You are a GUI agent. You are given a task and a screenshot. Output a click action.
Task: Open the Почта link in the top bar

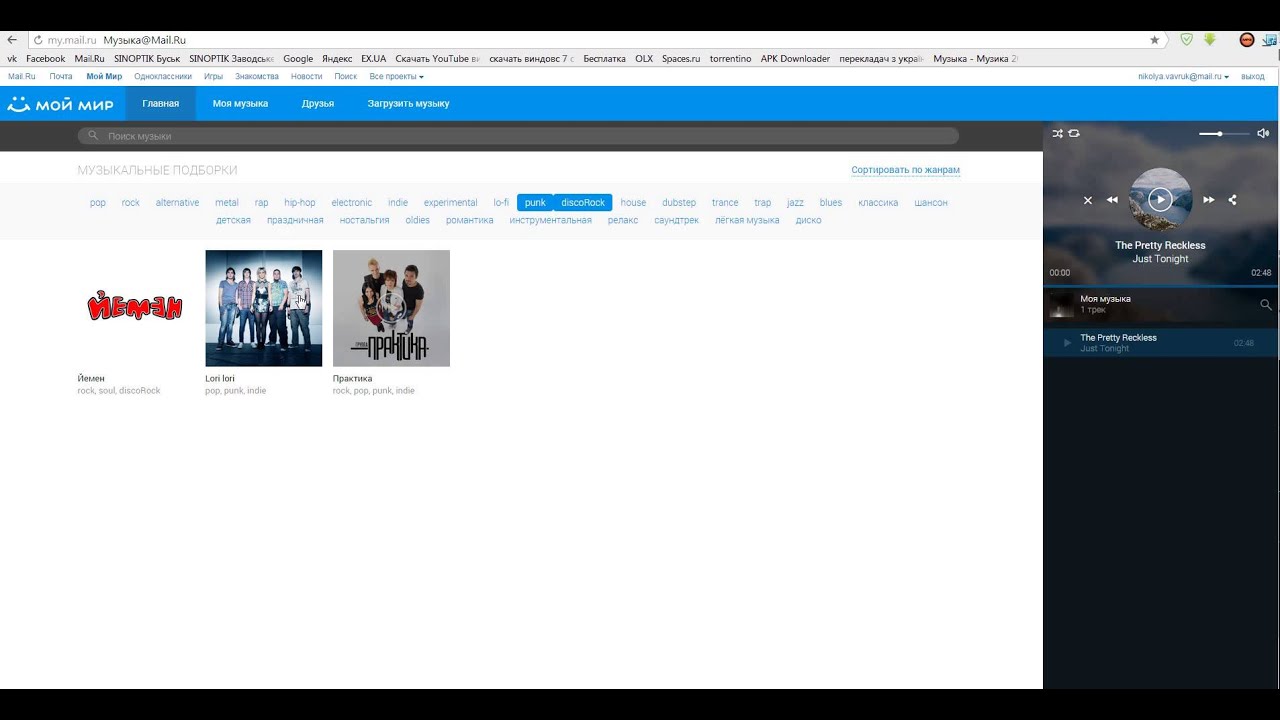[x=61, y=77]
